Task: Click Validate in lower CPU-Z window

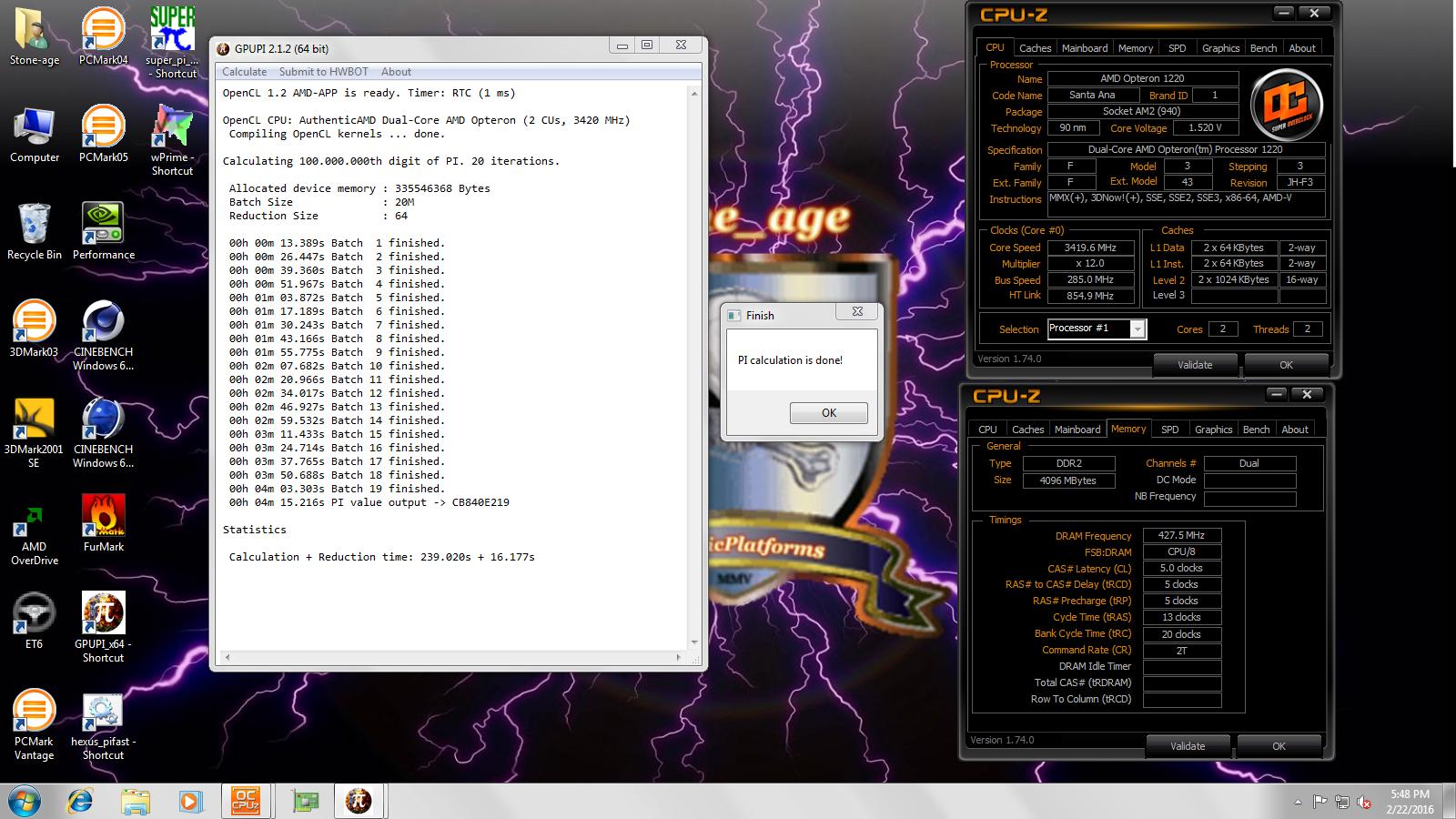Action: 1188,746
